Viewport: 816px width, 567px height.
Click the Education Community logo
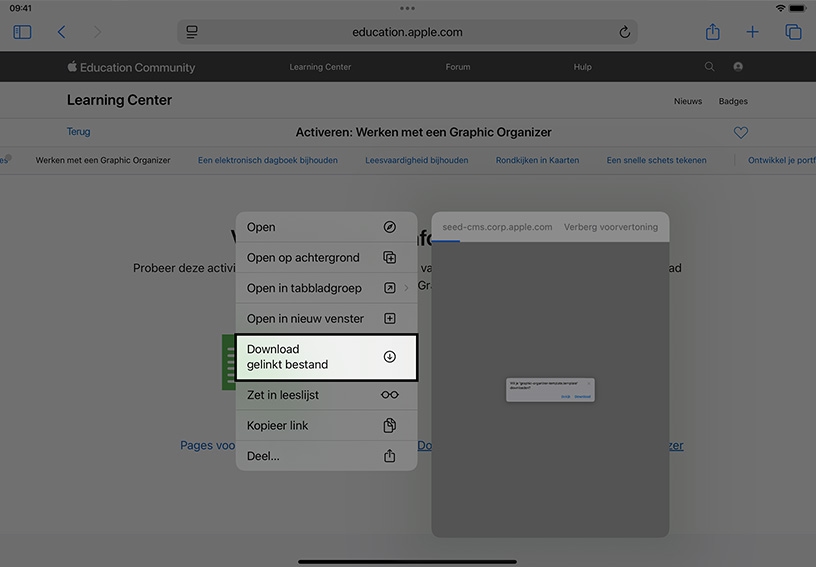[x=131, y=67]
